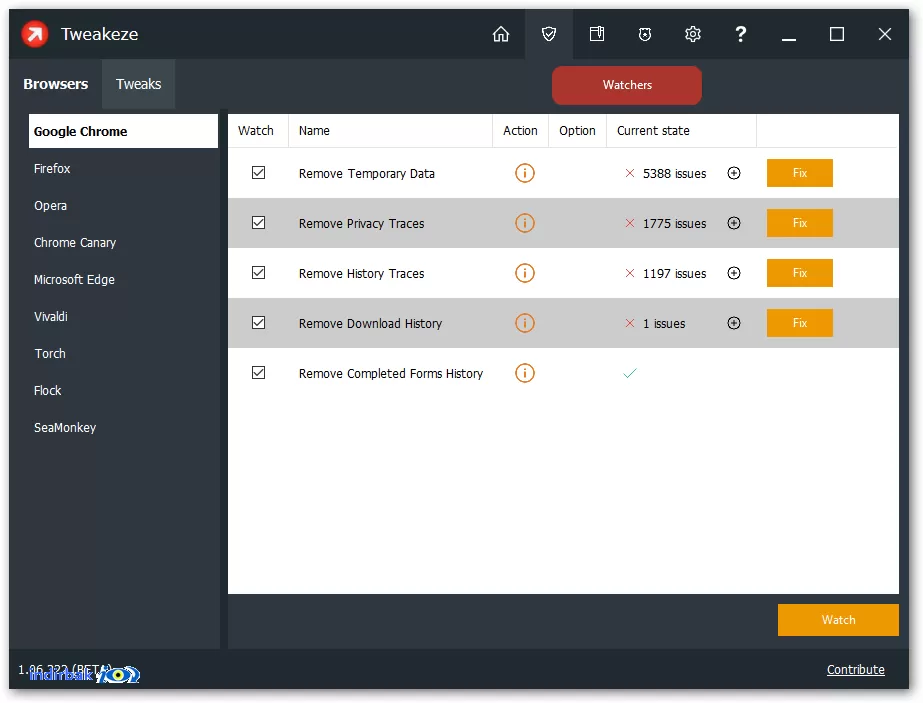The image size is (923, 703).
Task: Expand details of 1775 issues
Action: point(733,223)
